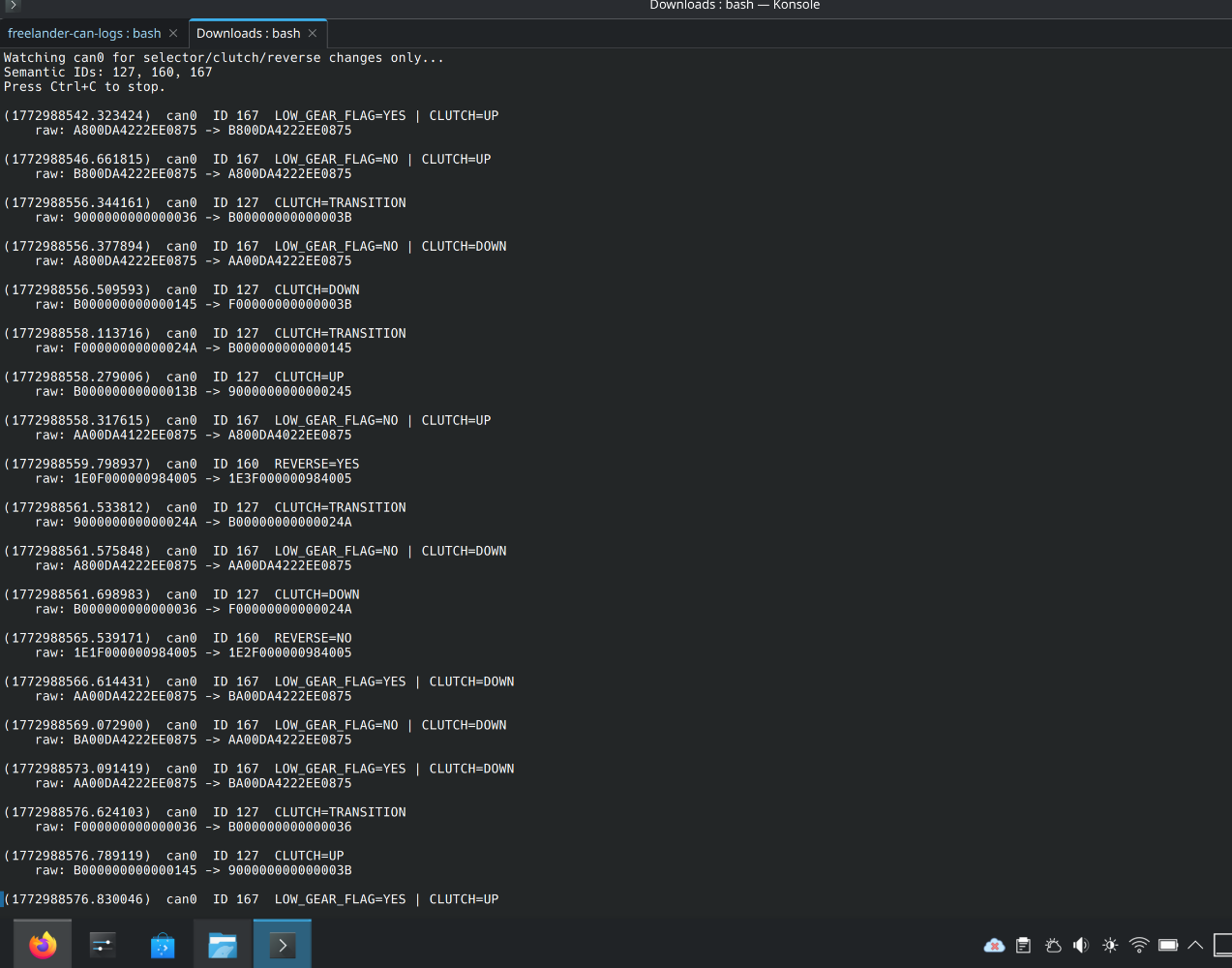Expand hidden system tray icons arrow
1232x968 pixels.
tap(1195, 946)
